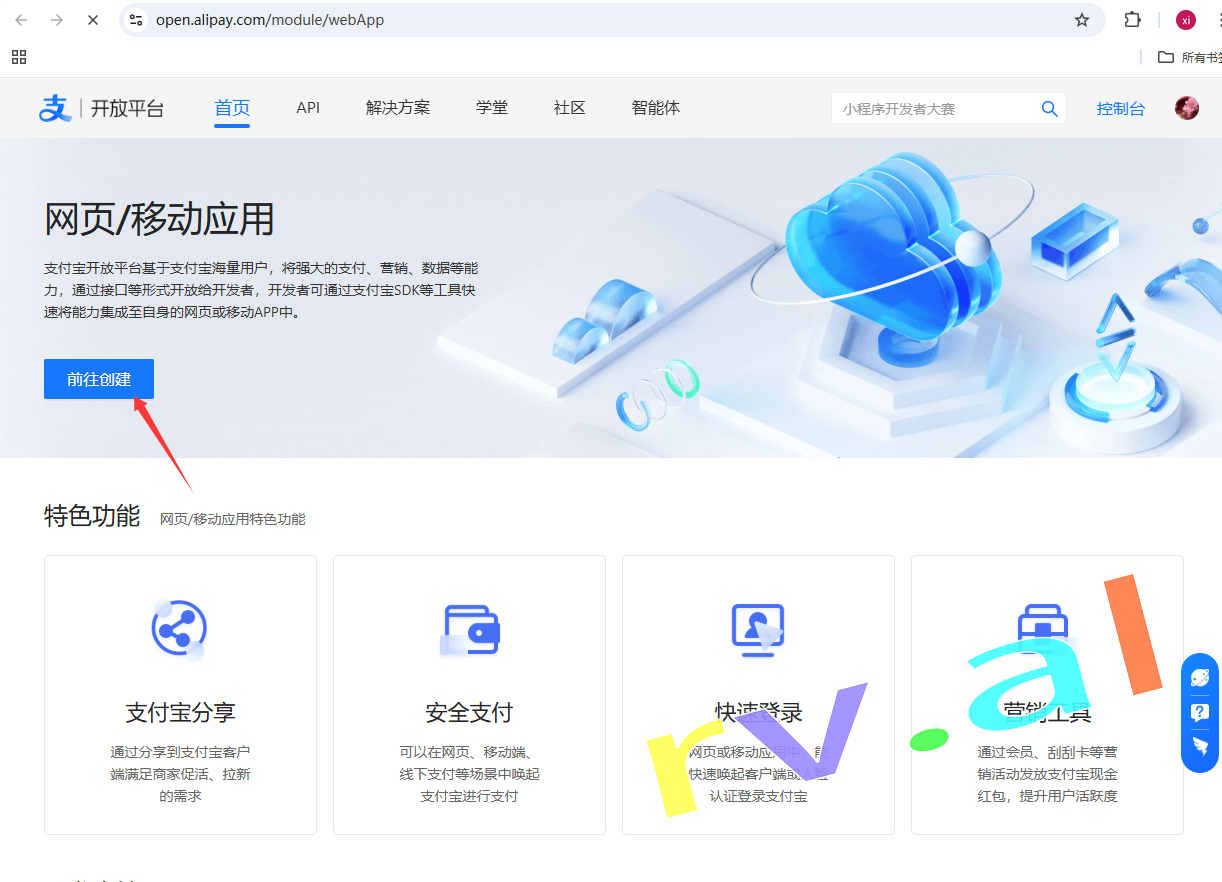The image size is (1222, 882).
Task: Click the description 通过分享到支付宝客户端
Action: coord(180,774)
